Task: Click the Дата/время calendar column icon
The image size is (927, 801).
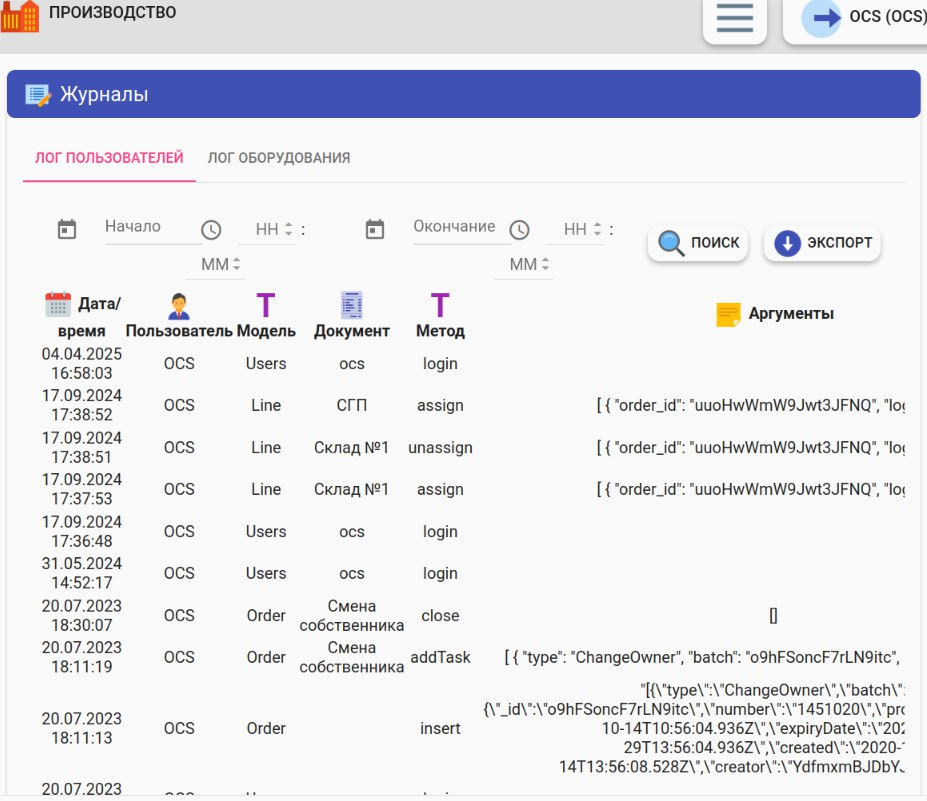Action: [x=58, y=304]
